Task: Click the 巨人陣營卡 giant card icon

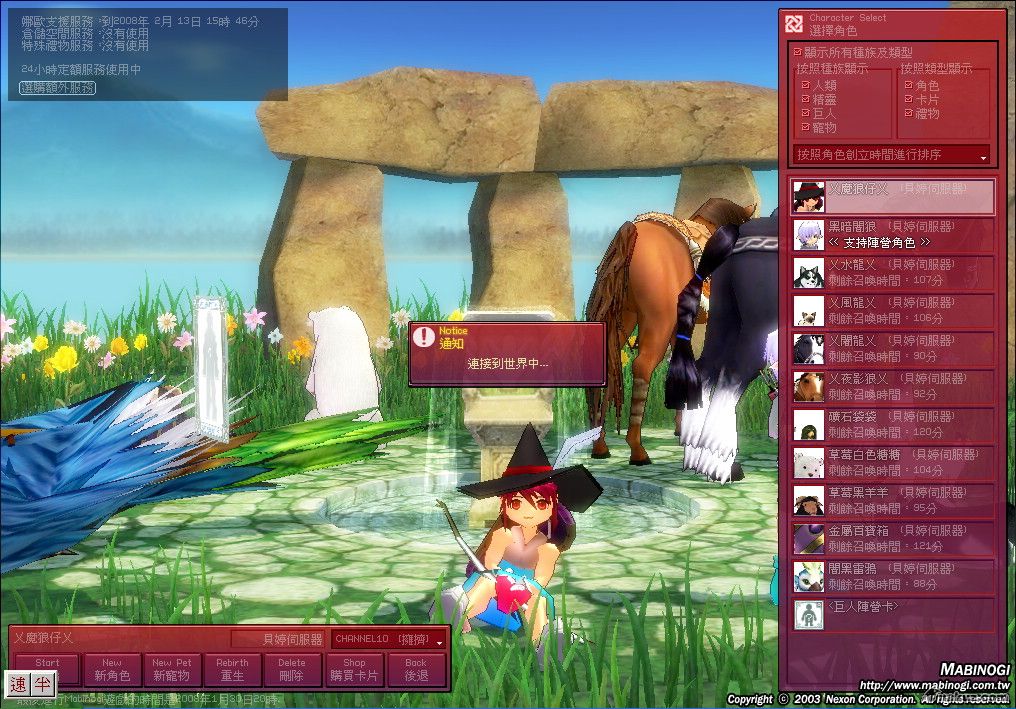Action: 808,615
